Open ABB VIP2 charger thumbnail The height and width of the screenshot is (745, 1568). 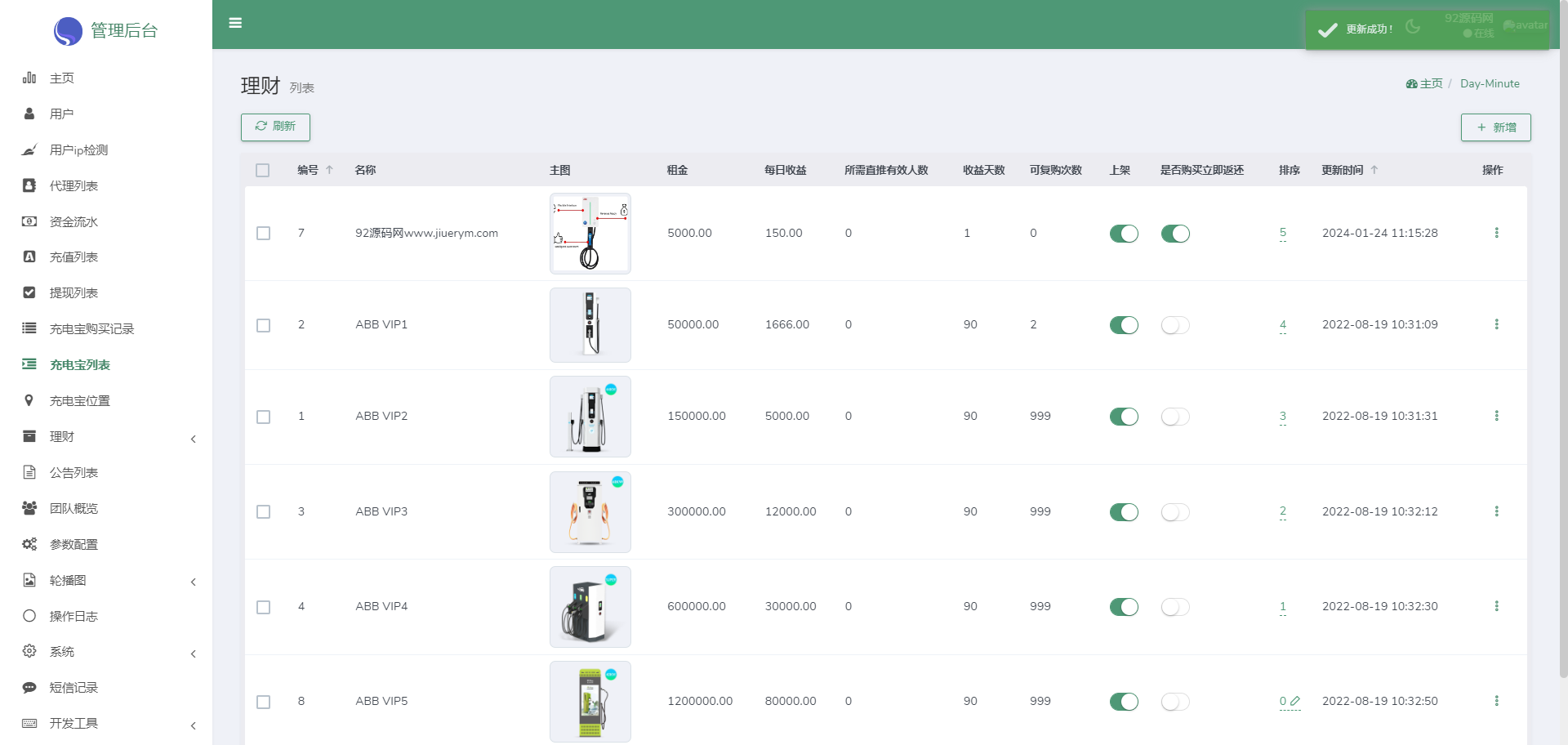[x=590, y=417]
